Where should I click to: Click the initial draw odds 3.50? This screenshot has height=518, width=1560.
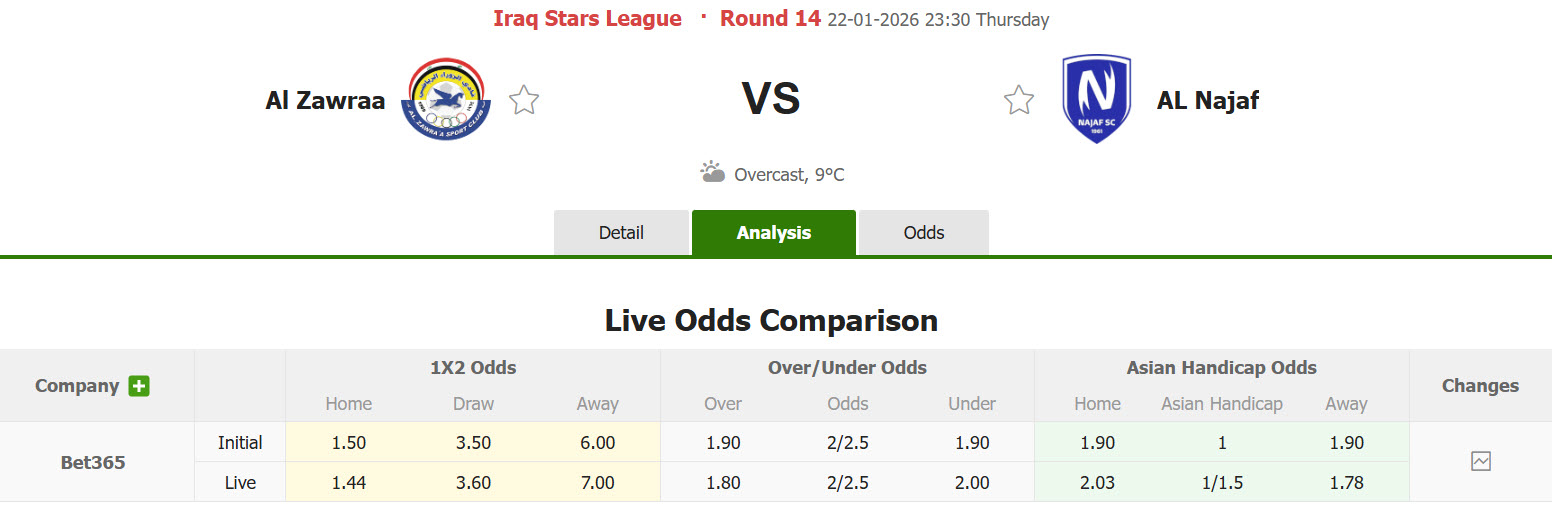473,443
